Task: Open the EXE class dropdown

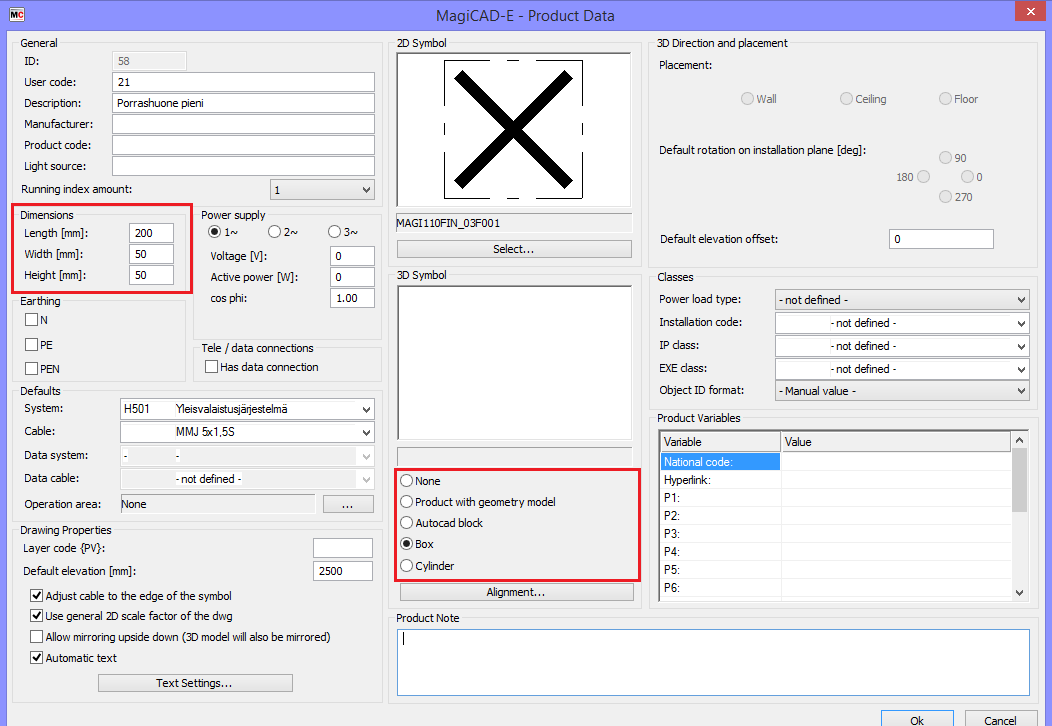Action: 902,368
